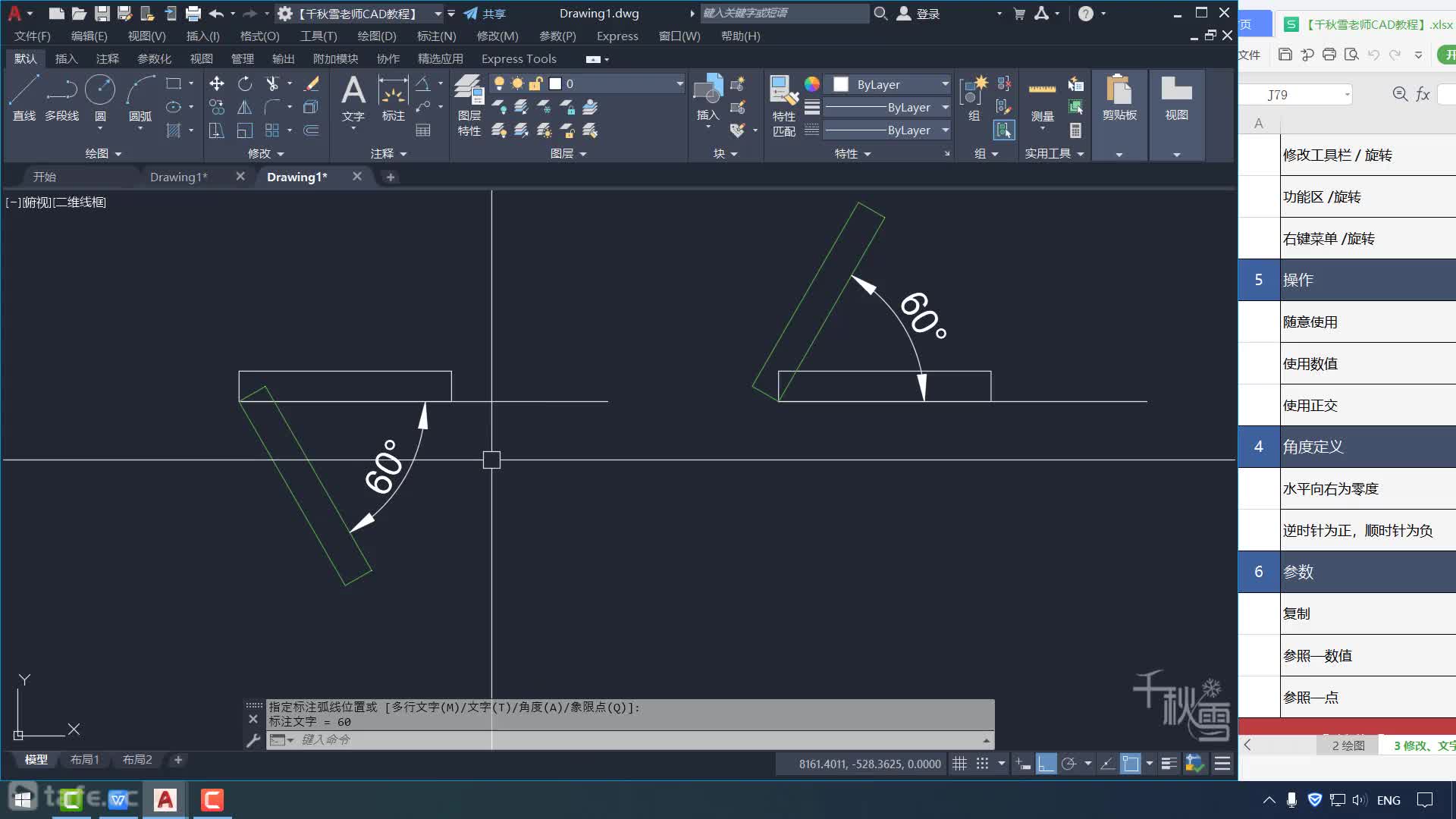This screenshot has width=1456, height=819.
Task: Open the quick calculator icon in Utilities
Action: pyautogui.click(x=1075, y=130)
